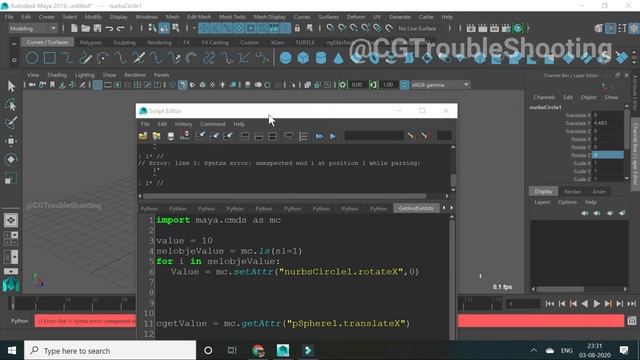Image resolution: width=640 pixels, height=360 pixels.
Task: Activate the Move tool in toolbox
Action: 11,141
